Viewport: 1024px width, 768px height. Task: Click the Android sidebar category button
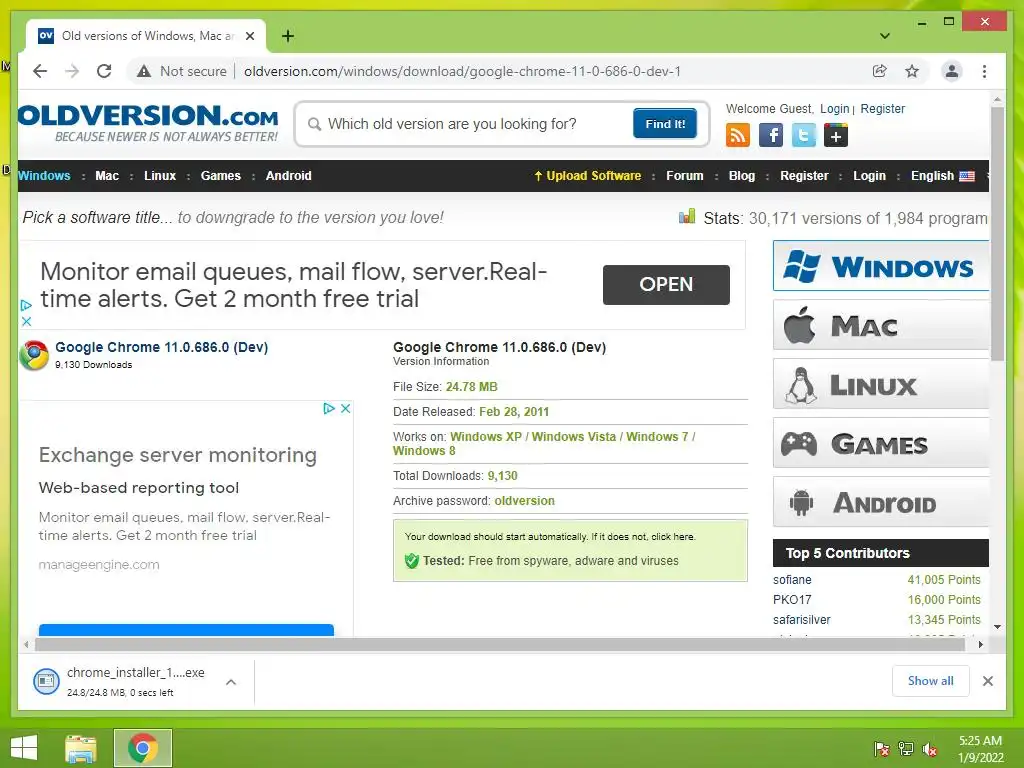click(881, 502)
